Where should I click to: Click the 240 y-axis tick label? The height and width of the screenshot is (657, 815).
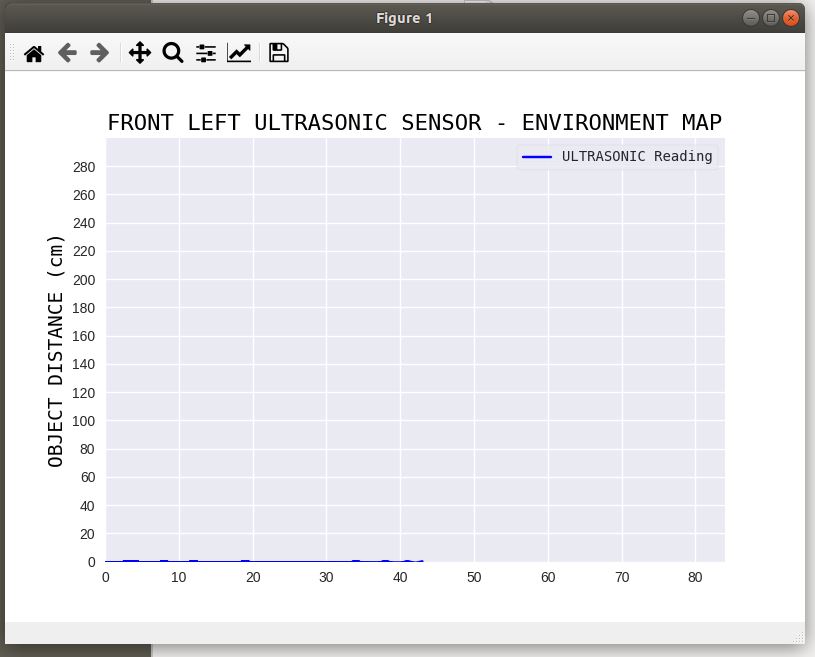pos(84,224)
